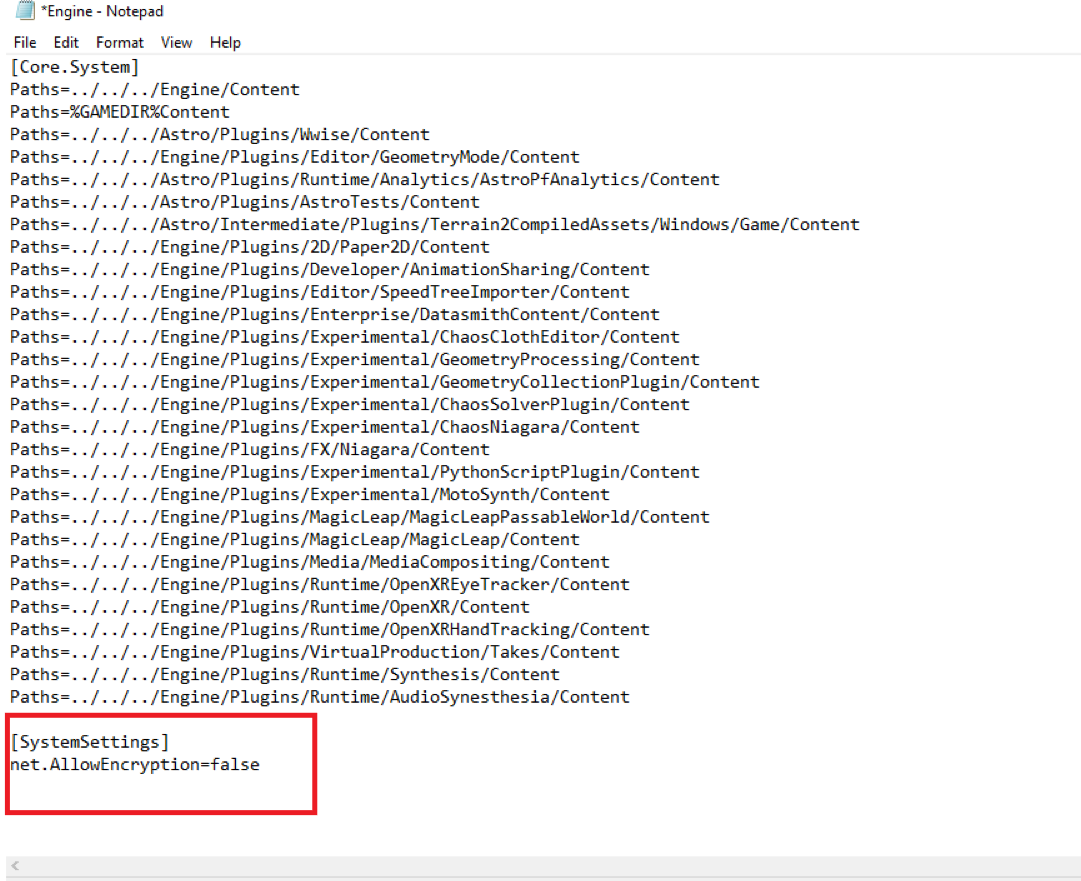This screenshot has width=1081, height=881.
Task: Click the horizontal scrollbar's left arrow
Action: coord(16,867)
